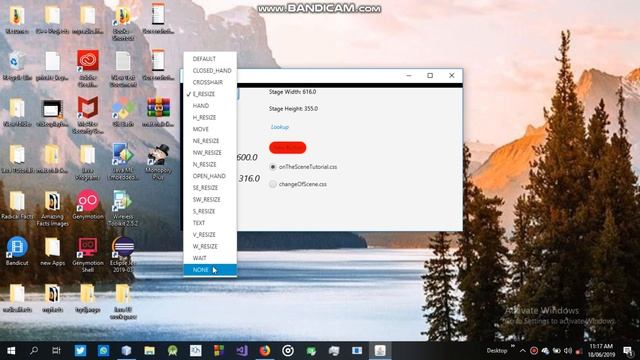Select WAIT cursor option
640x360 pixels.
[x=210, y=258]
